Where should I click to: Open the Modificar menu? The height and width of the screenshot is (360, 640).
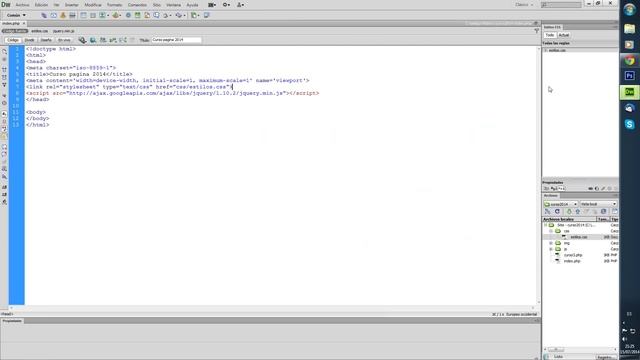tap(93, 5)
